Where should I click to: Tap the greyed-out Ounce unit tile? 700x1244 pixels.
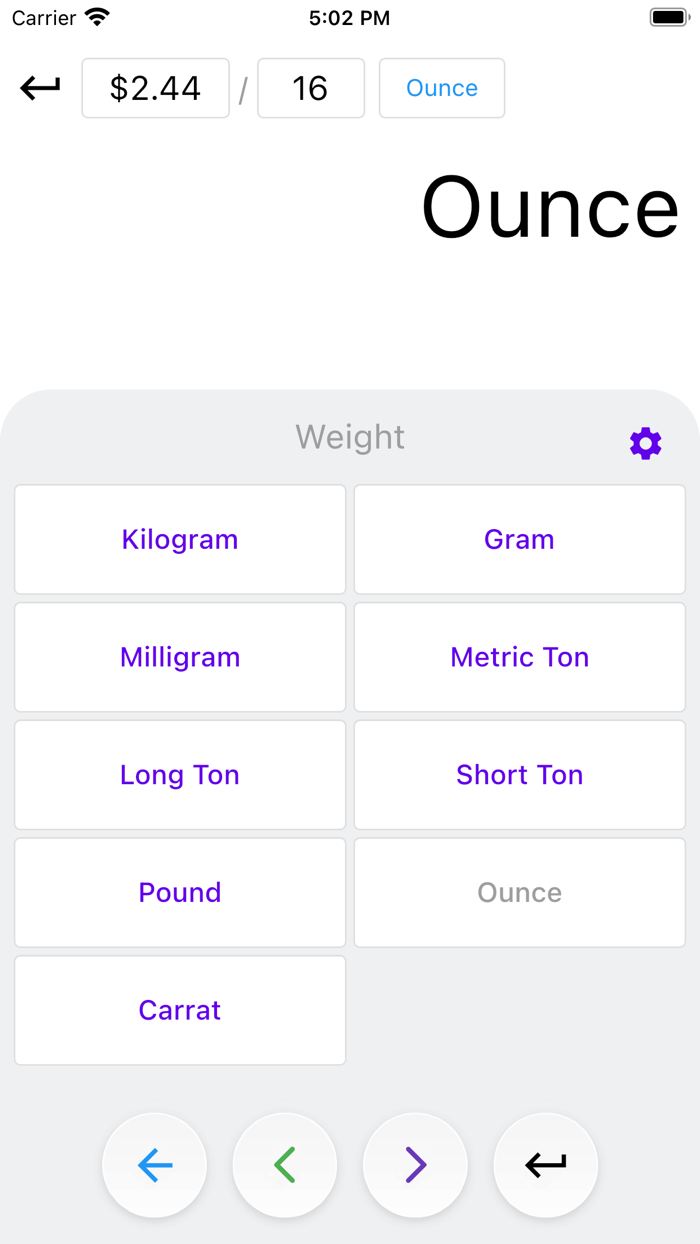[x=519, y=892]
